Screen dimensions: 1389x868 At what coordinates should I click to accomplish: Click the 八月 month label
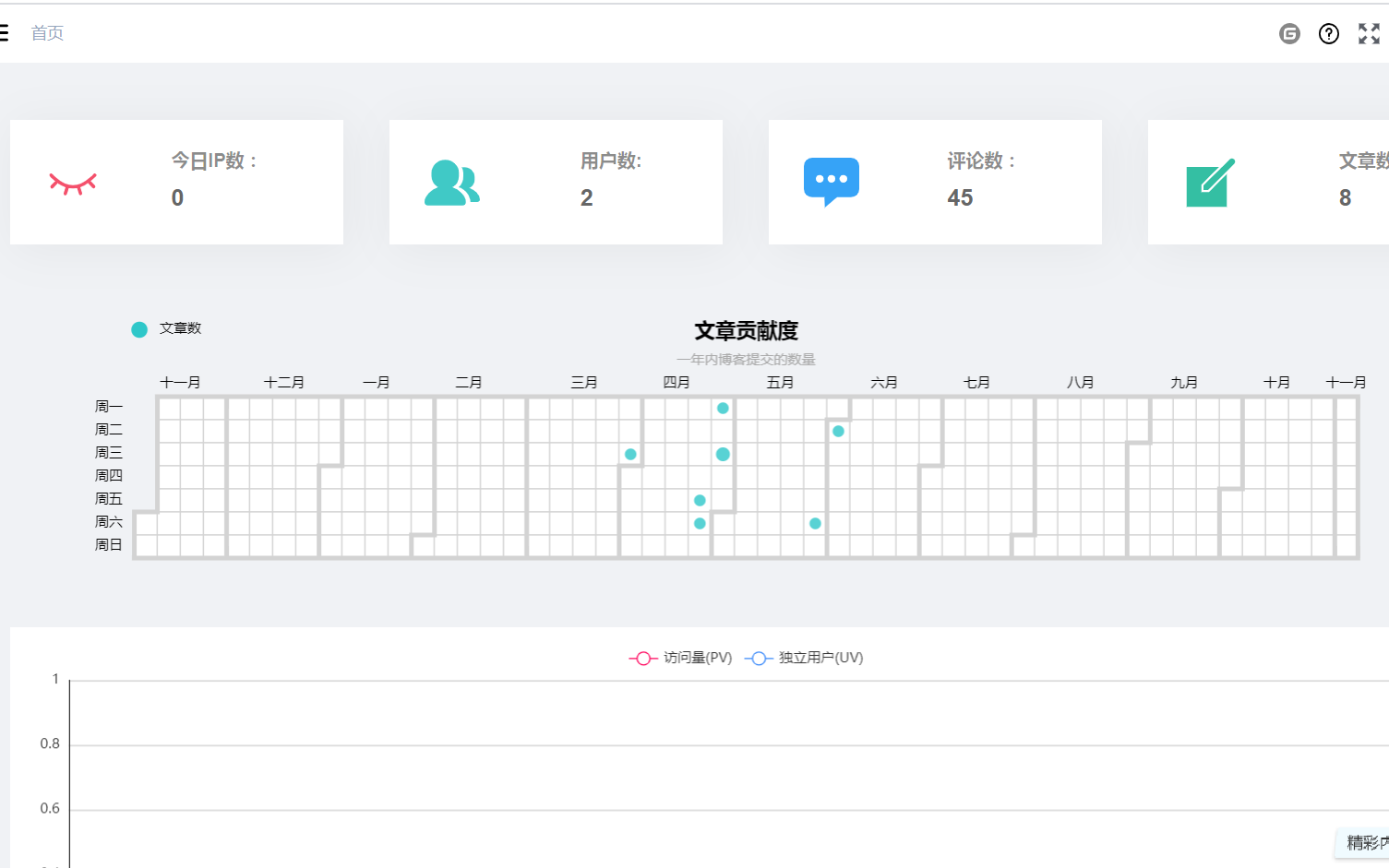pyautogui.click(x=1080, y=382)
